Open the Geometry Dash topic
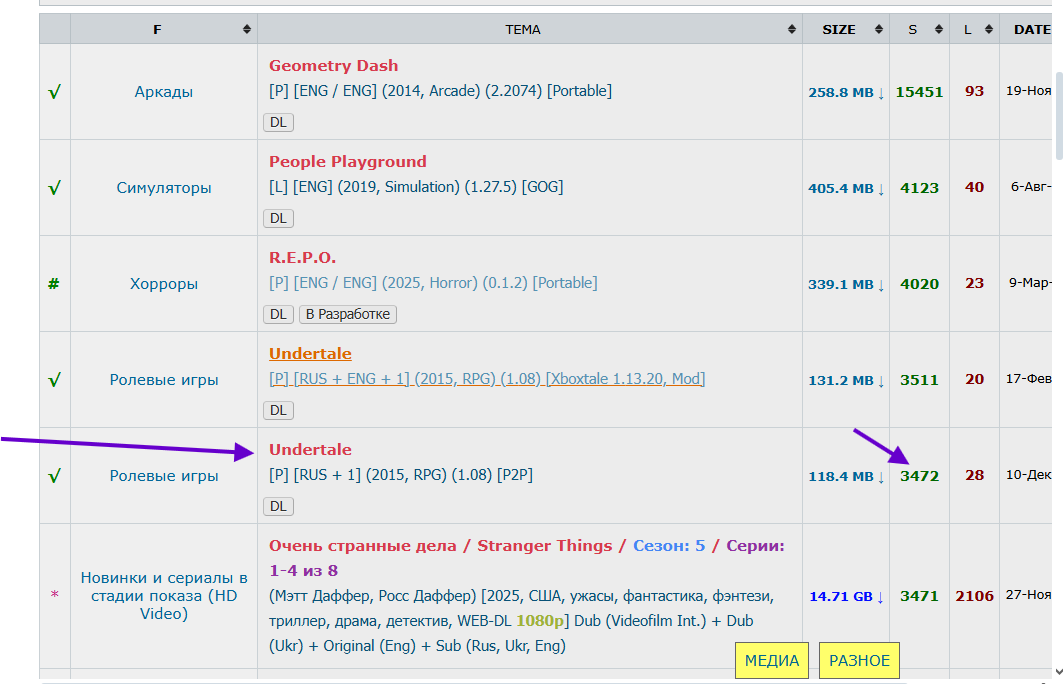1063x684 pixels. coord(333,66)
